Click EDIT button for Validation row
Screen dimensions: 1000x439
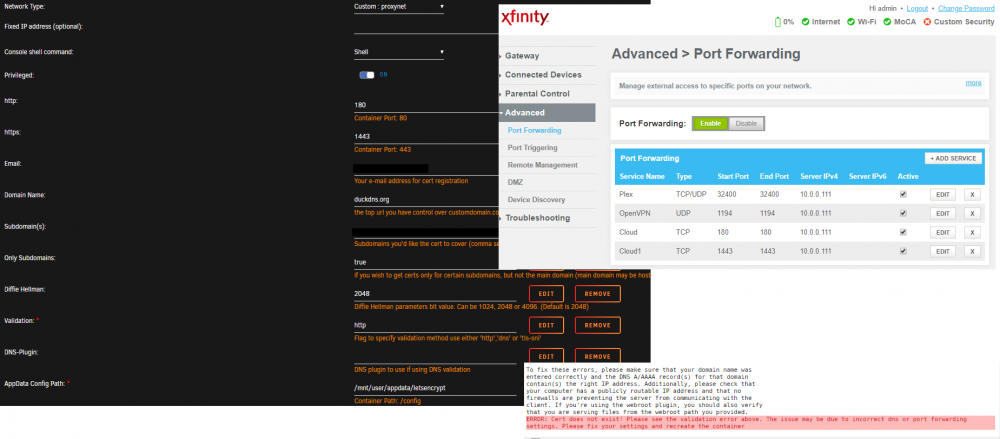[546, 325]
